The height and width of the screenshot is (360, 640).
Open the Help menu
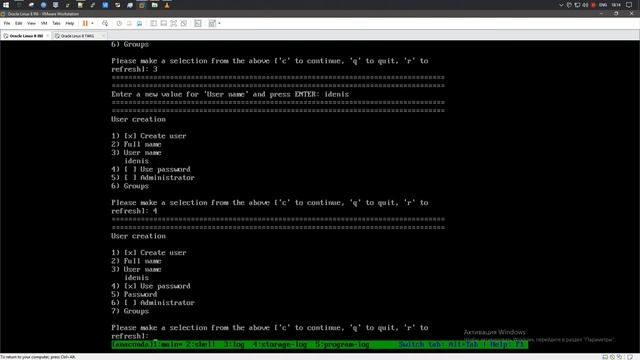[x=70, y=23]
